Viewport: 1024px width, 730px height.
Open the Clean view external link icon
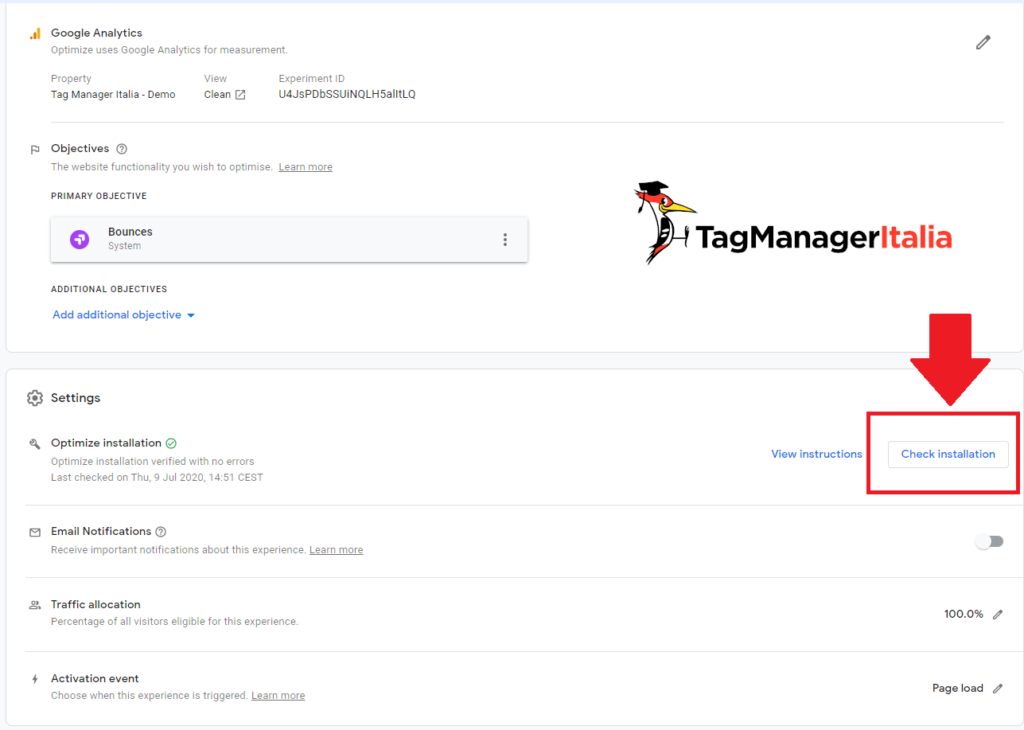240,95
